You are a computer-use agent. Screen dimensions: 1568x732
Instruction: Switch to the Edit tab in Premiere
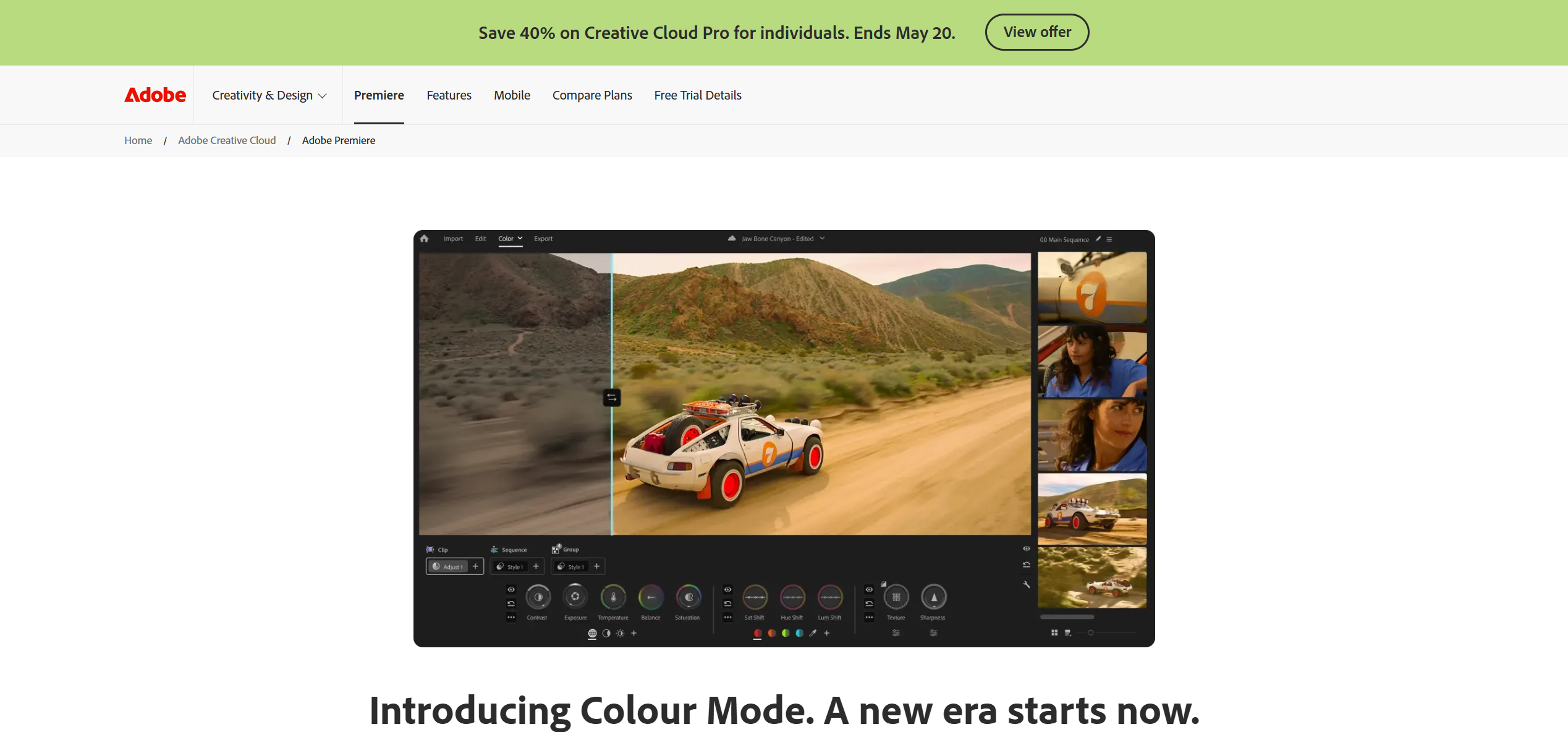pos(480,239)
